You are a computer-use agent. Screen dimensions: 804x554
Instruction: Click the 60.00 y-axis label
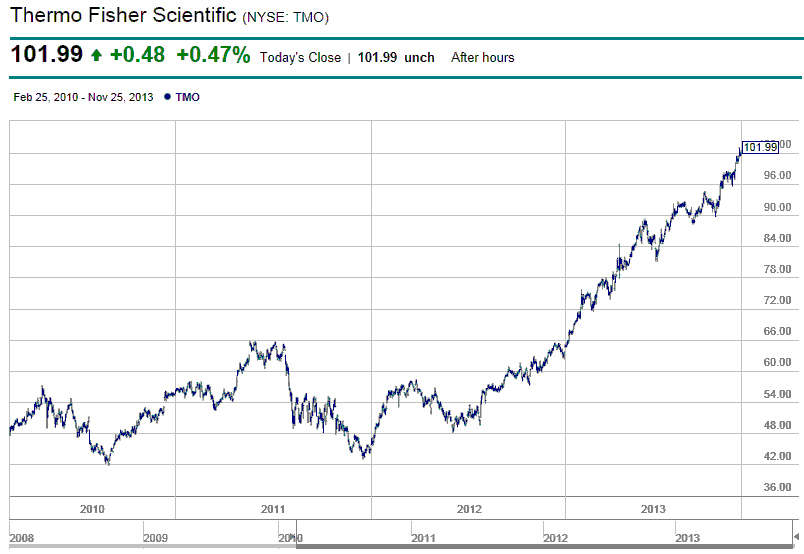coord(777,362)
